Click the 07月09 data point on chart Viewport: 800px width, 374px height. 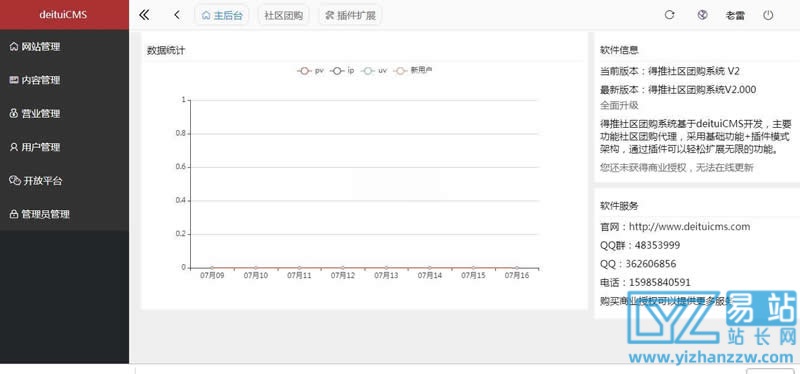click(212, 268)
